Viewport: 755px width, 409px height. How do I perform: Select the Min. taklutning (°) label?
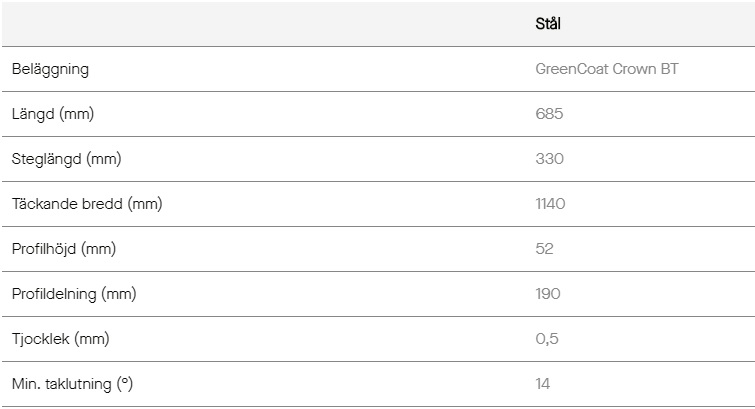(72, 384)
